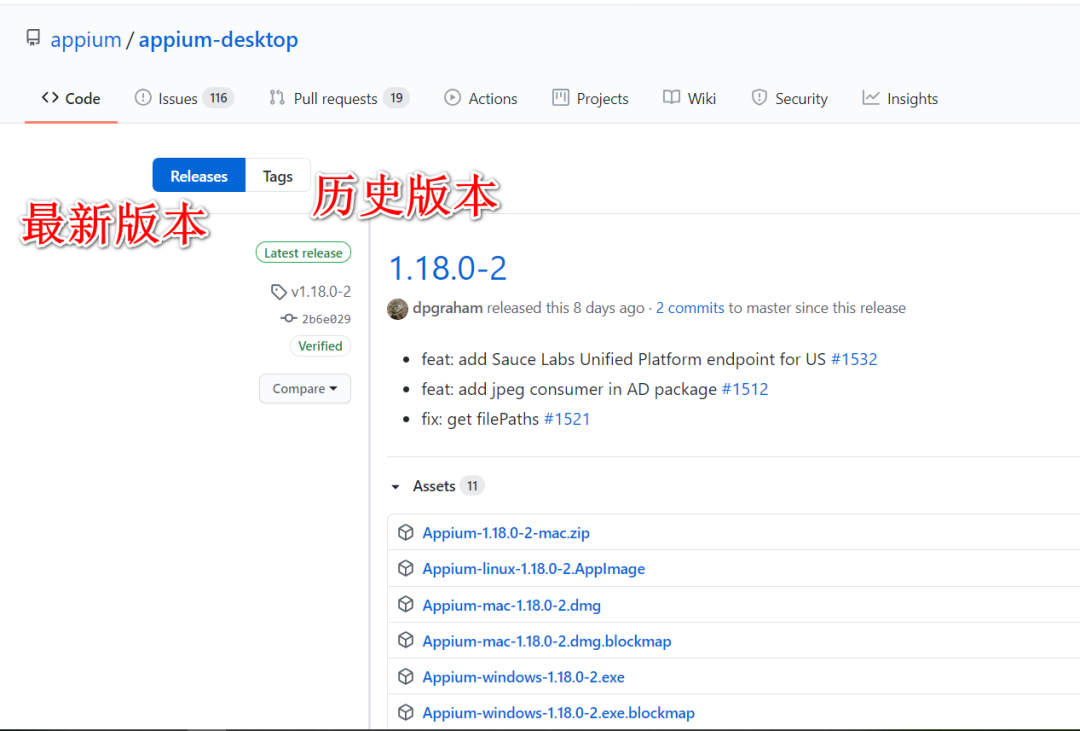Open commit 2b6e029
Screen dimensions: 1080x731
tap(326, 319)
